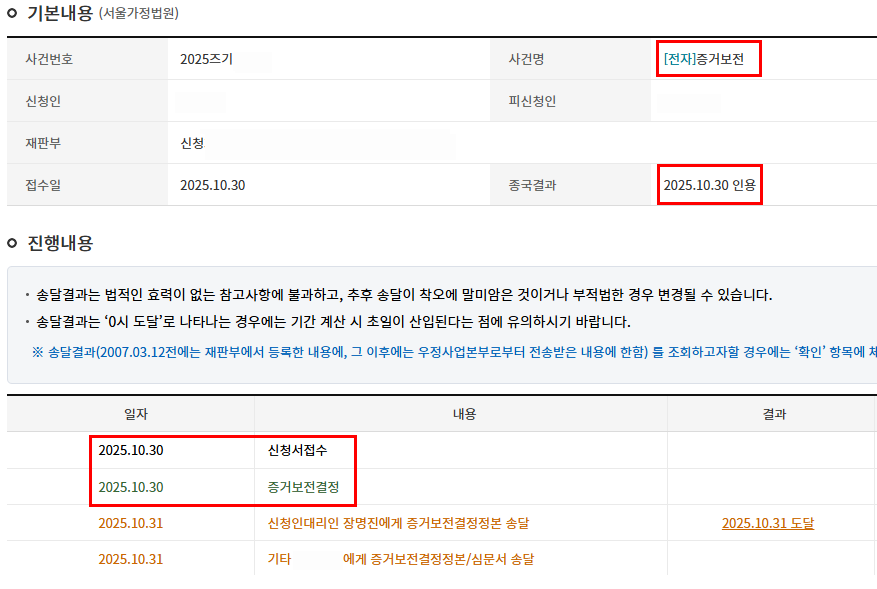Click the 2025즈기 case number value
877x589 pixels.
coord(206,59)
